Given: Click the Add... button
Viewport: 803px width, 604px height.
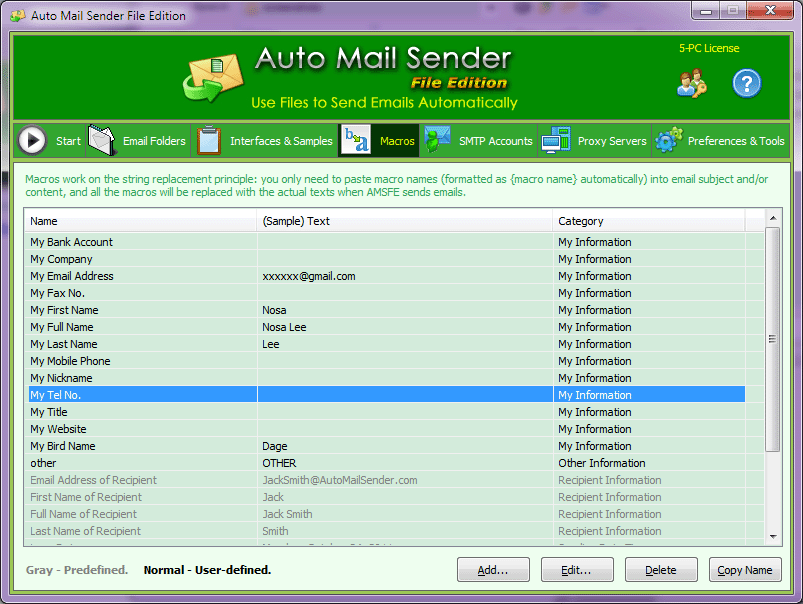Looking at the screenshot, I should tap(493, 570).
